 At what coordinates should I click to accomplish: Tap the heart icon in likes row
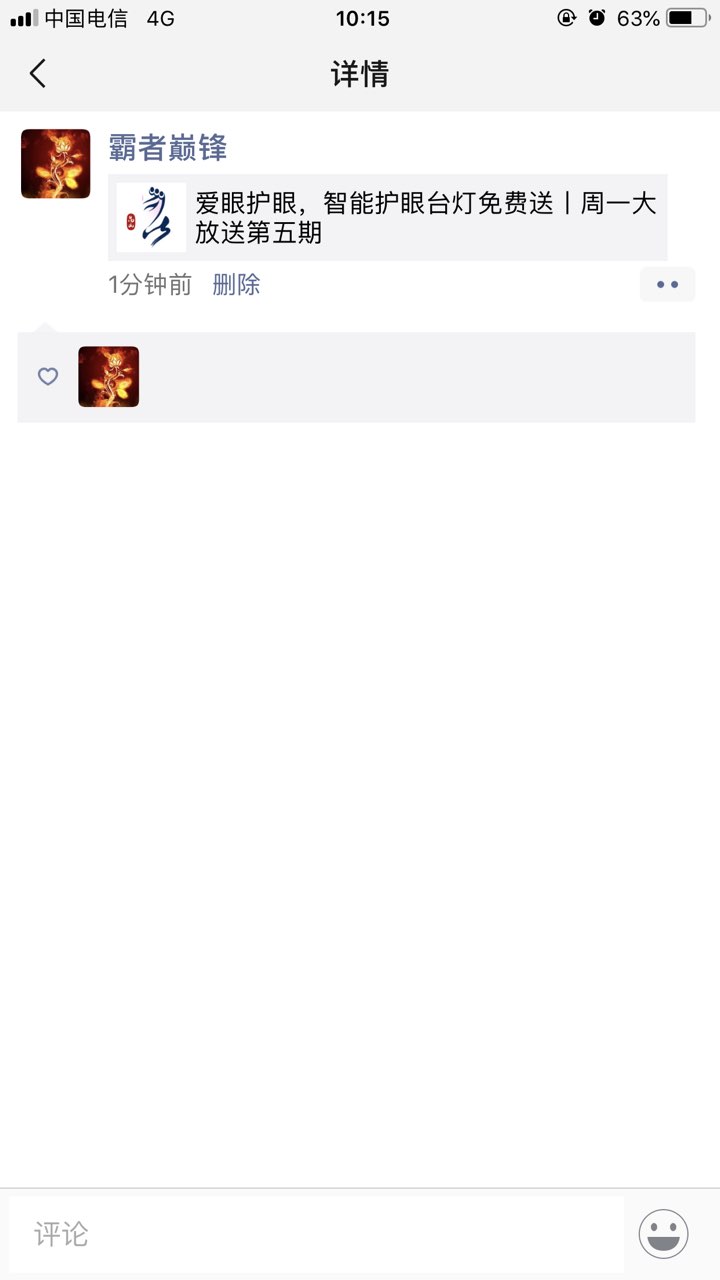click(x=48, y=377)
